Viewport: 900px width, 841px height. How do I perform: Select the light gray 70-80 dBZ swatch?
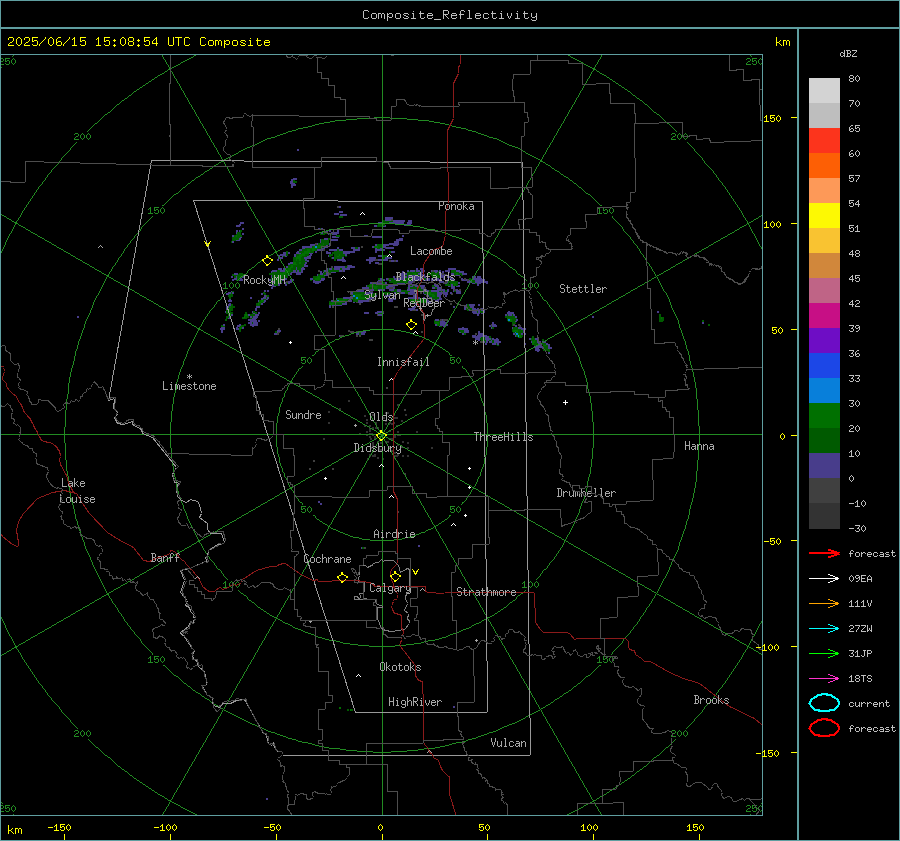point(824,91)
